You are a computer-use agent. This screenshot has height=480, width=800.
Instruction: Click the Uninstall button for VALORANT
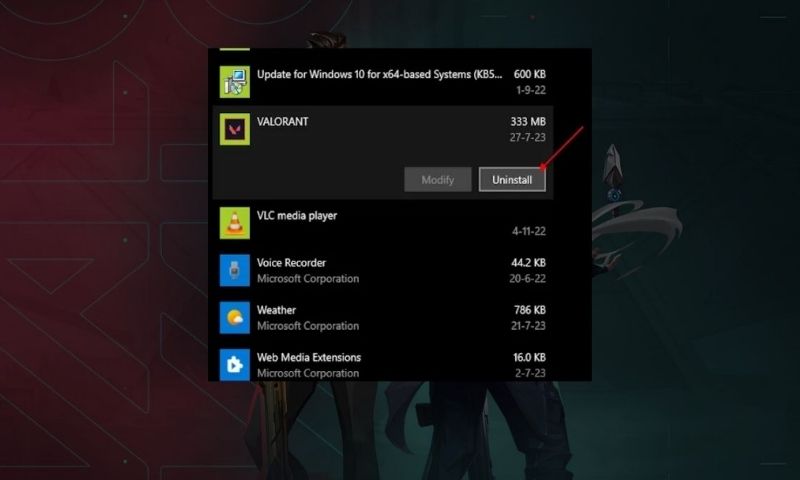512,180
